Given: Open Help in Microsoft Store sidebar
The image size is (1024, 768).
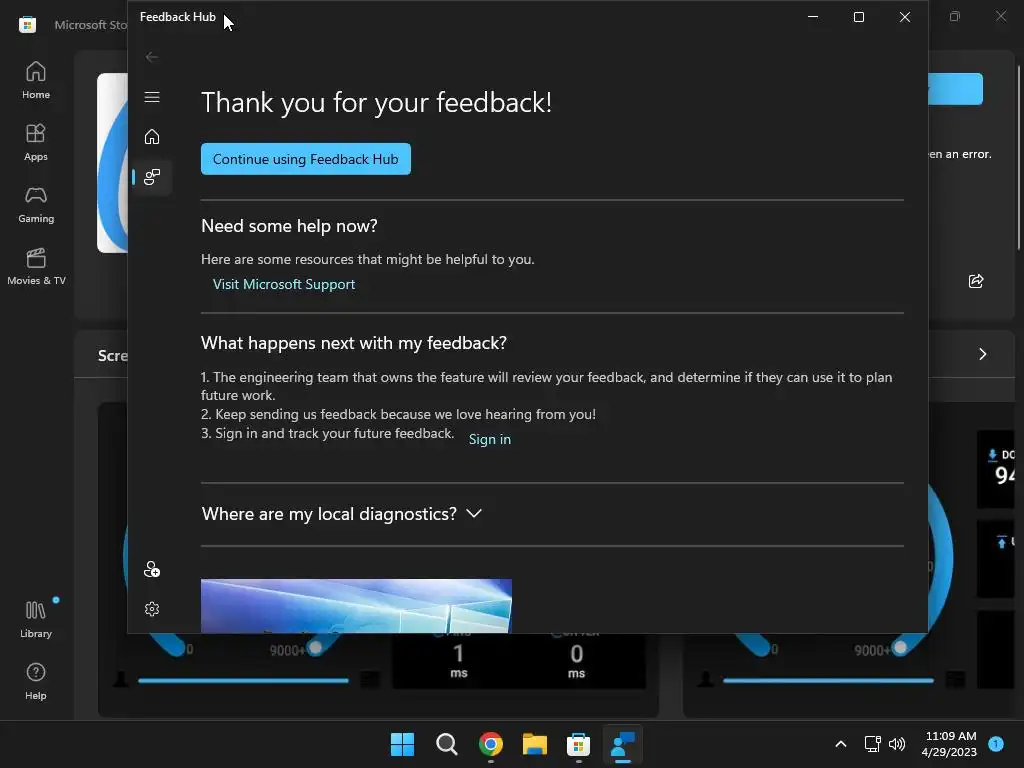Looking at the screenshot, I should (x=36, y=682).
